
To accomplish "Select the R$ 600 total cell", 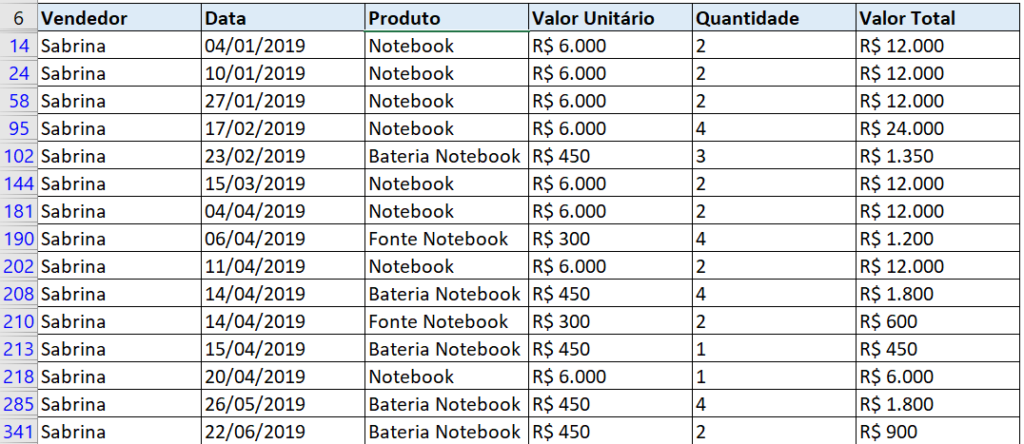I will (x=940, y=321).
